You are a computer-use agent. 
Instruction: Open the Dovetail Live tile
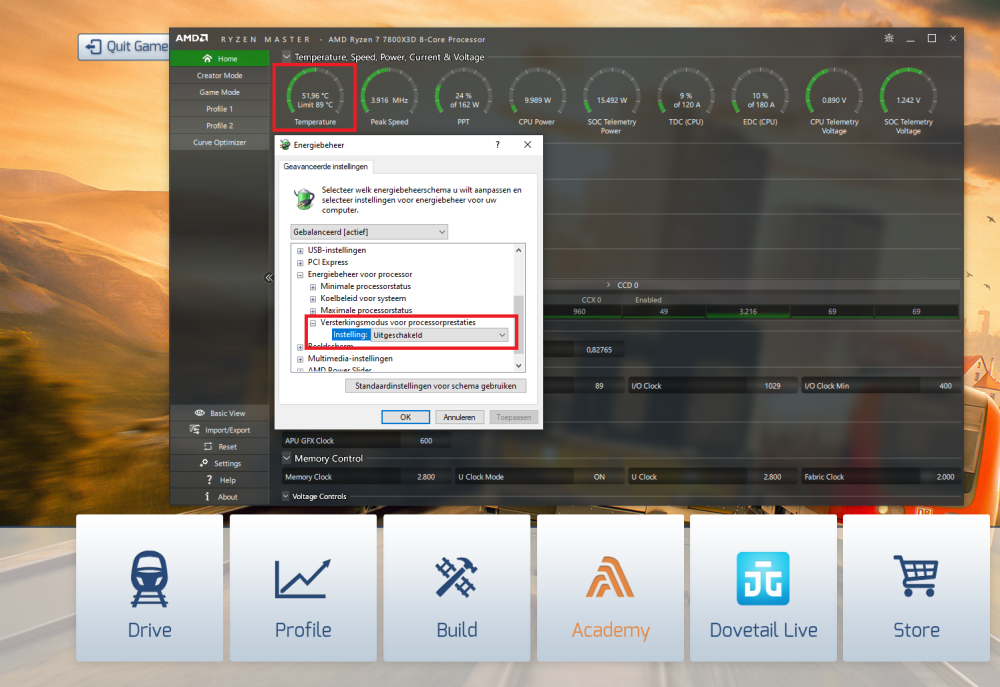coord(763,588)
